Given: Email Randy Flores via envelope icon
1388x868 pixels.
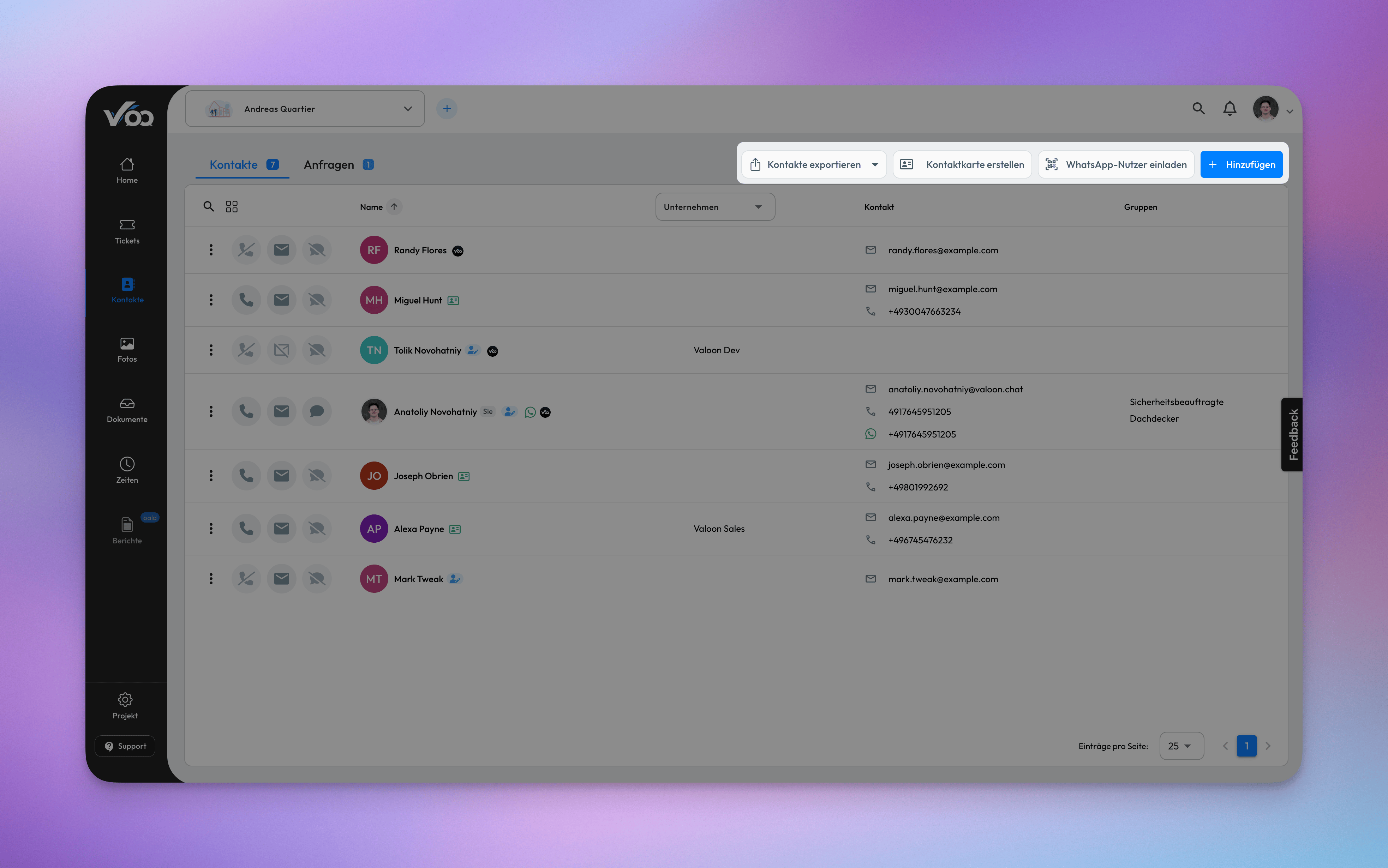Looking at the screenshot, I should coord(281,249).
